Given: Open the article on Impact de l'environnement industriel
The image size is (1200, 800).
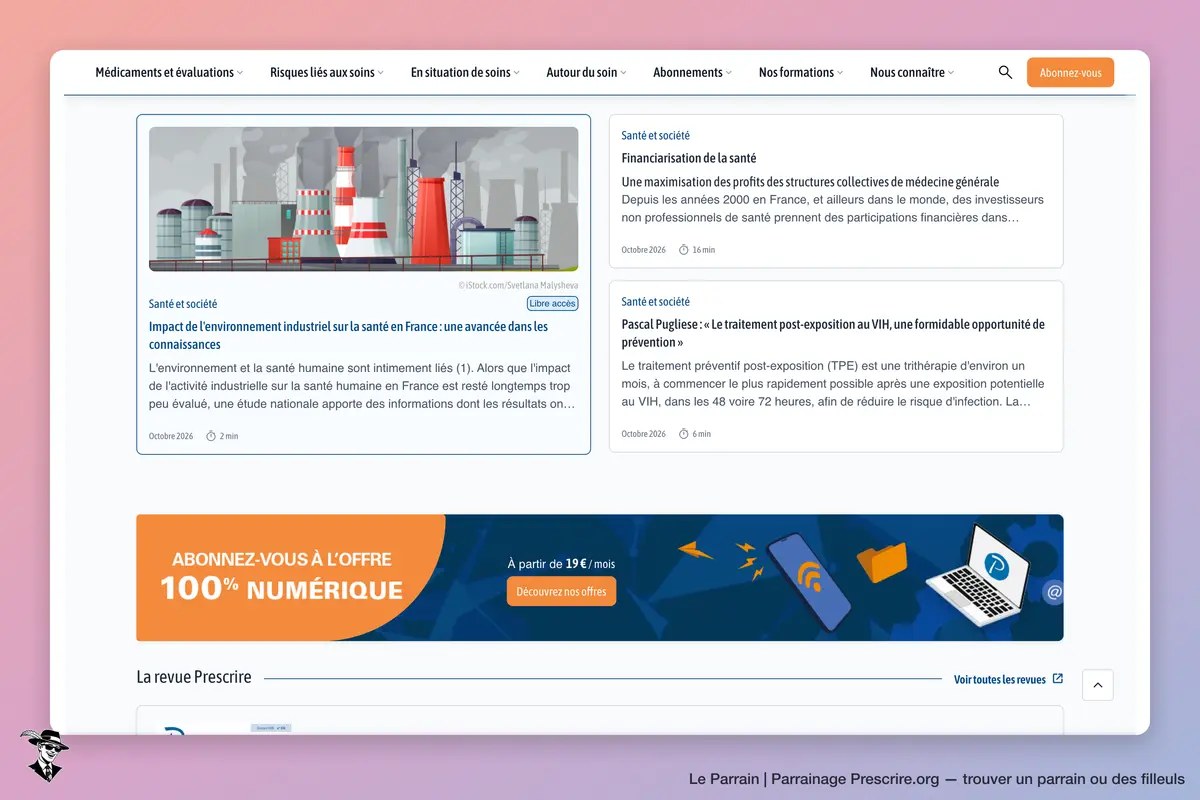Looking at the screenshot, I should point(348,335).
